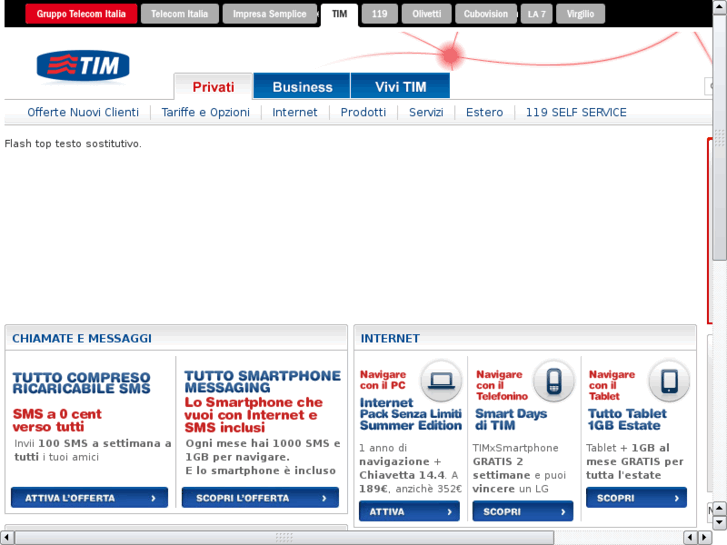Click the vertical scrollbar up arrow
This screenshot has height=545, width=727.
pyautogui.click(x=720, y=6)
